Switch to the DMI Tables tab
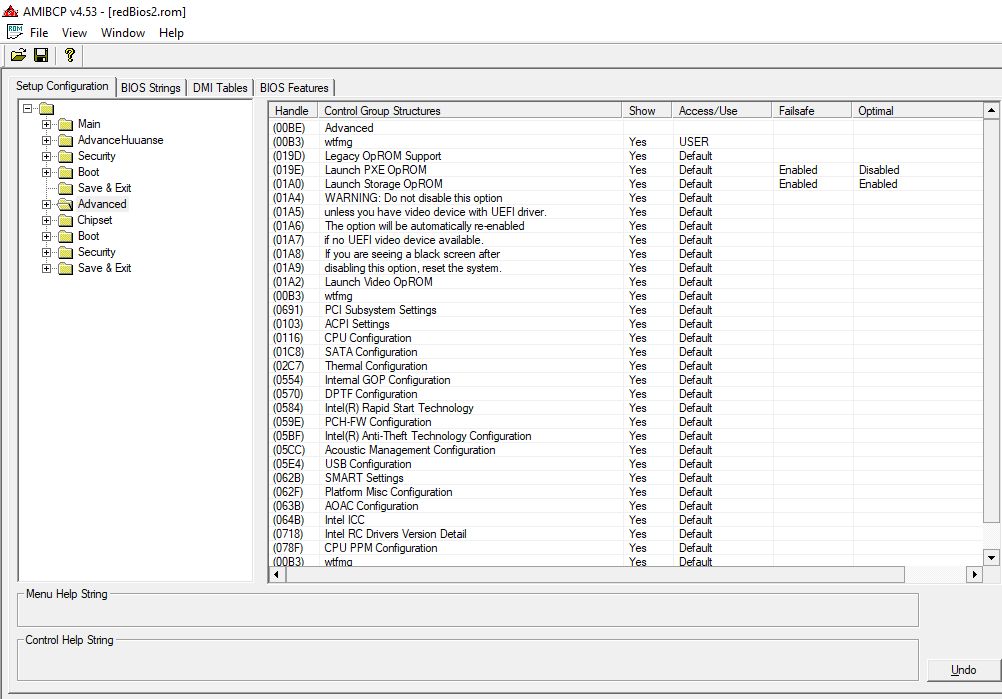Image resolution: width=1002 pixels, height=699 pixels. click(x=220, y=88)
